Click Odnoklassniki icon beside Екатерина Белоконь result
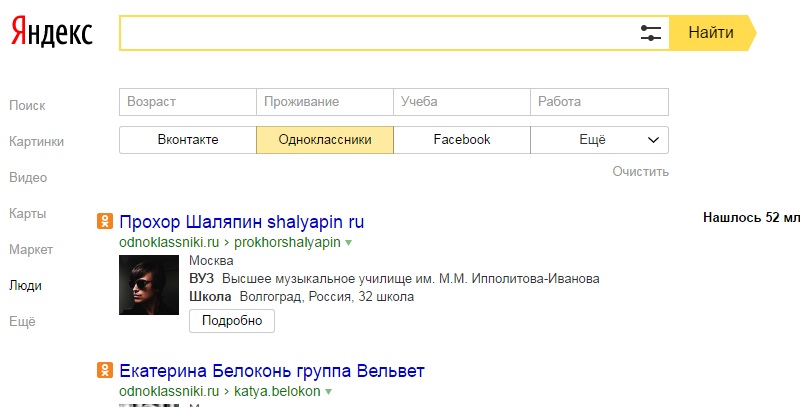800x407 pixels. 105,370
